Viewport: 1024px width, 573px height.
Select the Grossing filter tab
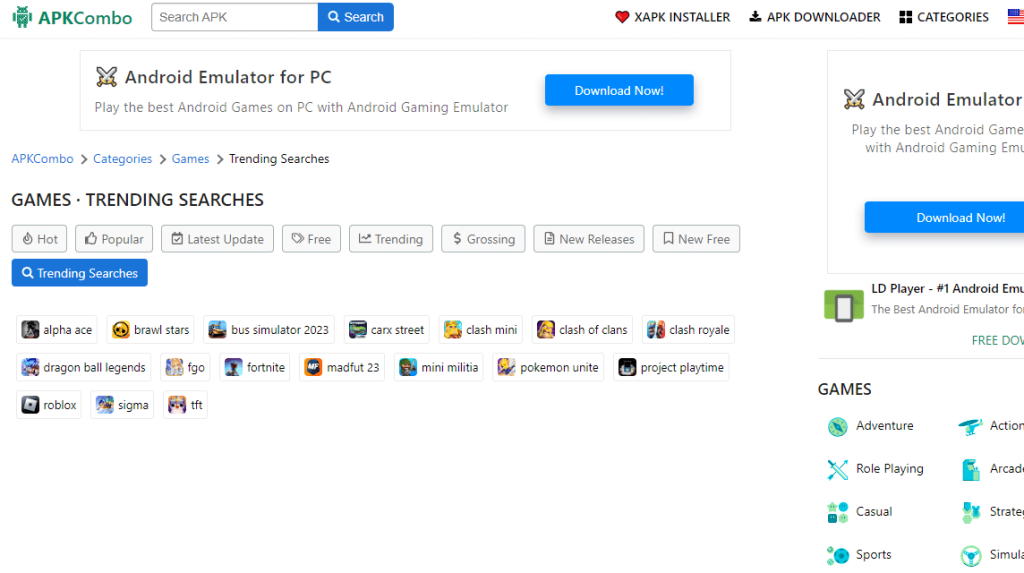482,239
